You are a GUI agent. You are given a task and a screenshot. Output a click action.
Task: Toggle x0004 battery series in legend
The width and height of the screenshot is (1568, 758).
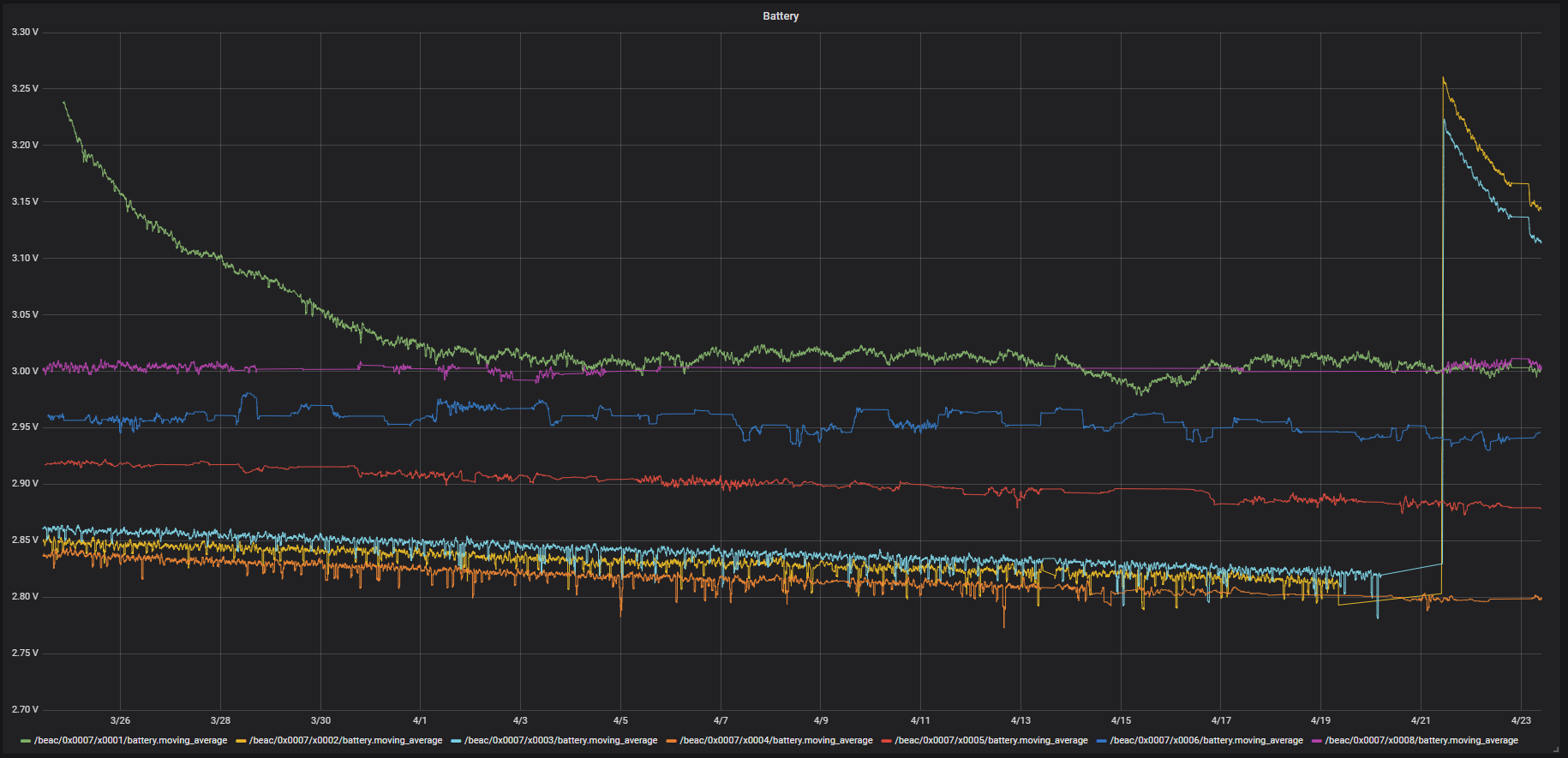point(776,741)
